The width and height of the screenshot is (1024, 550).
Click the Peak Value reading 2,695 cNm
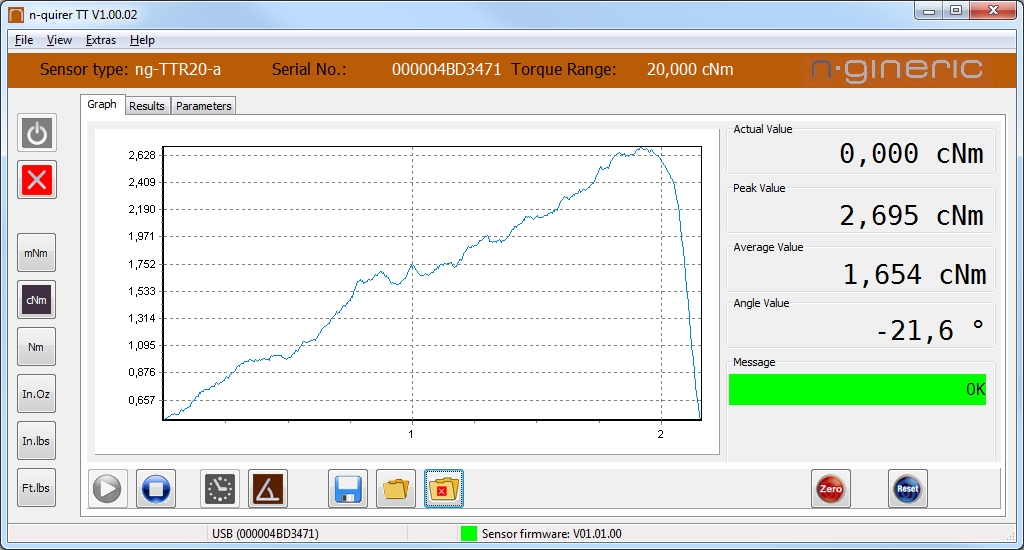click(911, 216)
